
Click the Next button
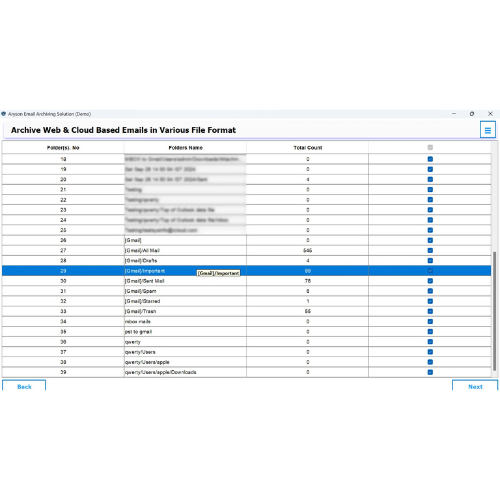(475, 386)
